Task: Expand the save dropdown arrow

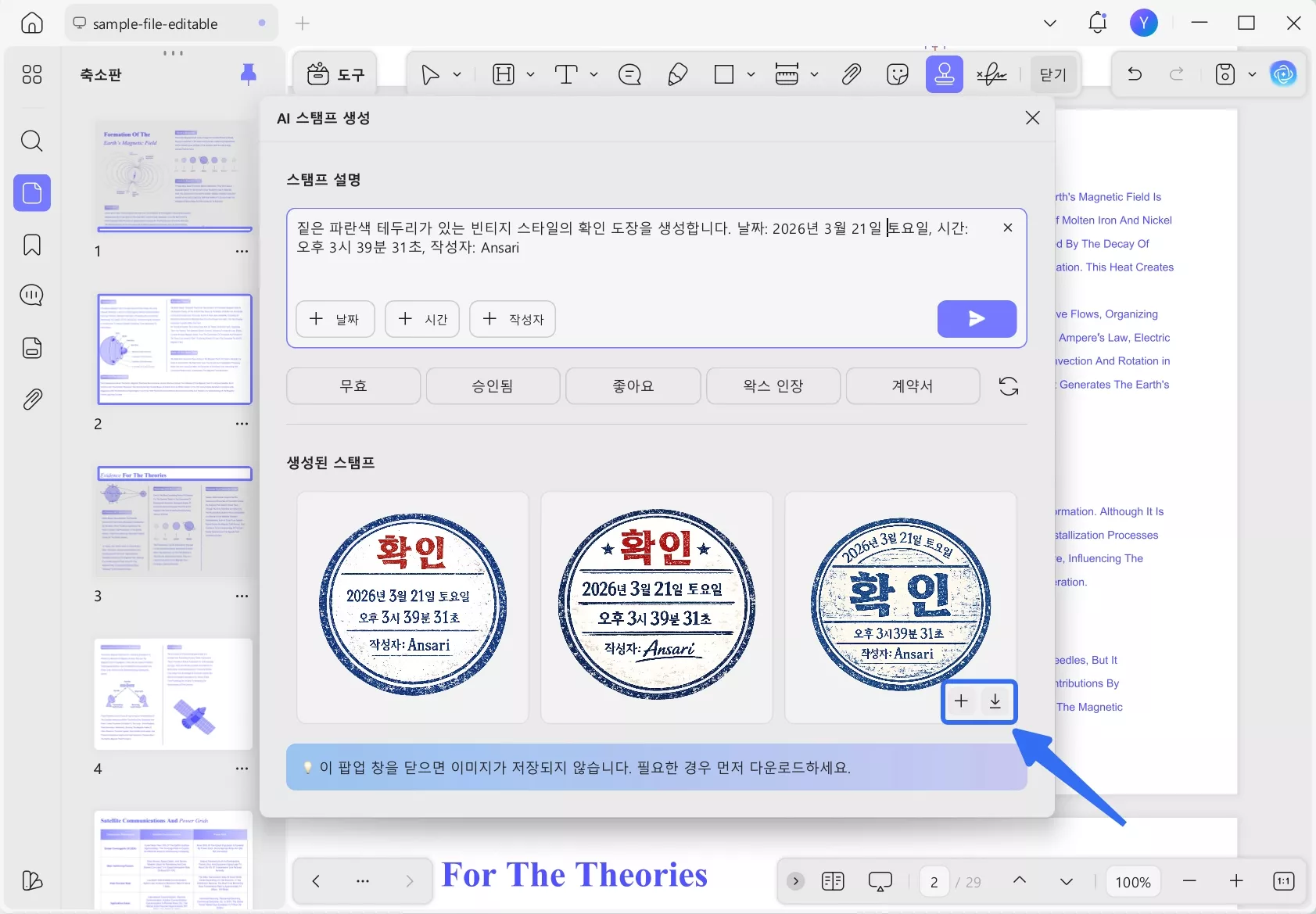Action: tap(1252, 74)
